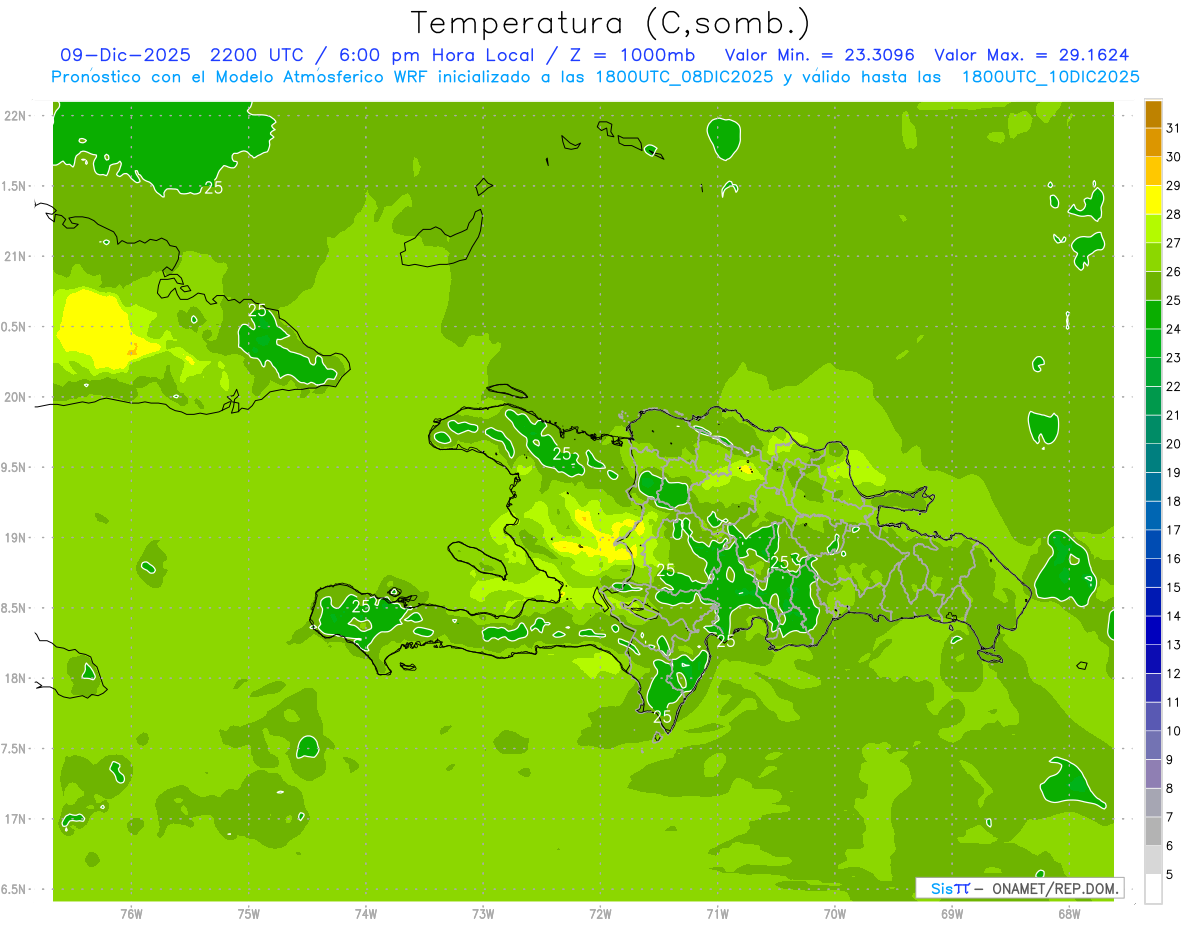Click the "73W" longitude axis label
Screen dimensions: 1200x927
click(x=483, y=914)
